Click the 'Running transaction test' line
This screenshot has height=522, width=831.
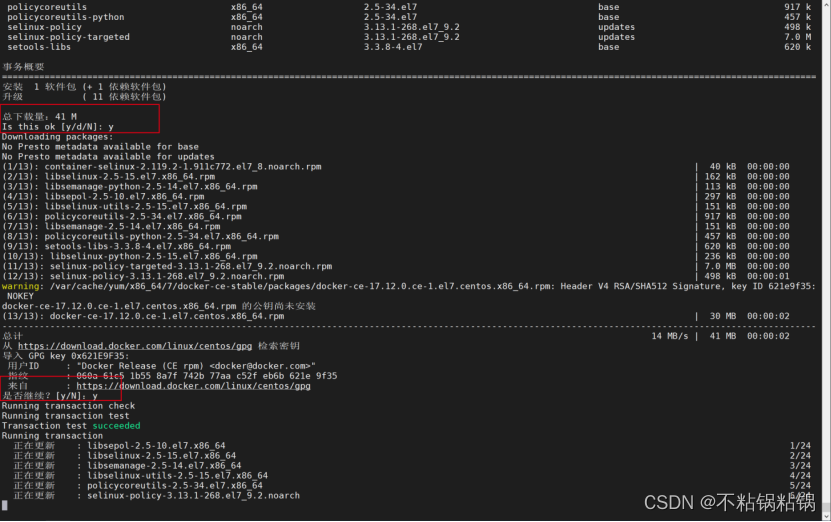66,416
